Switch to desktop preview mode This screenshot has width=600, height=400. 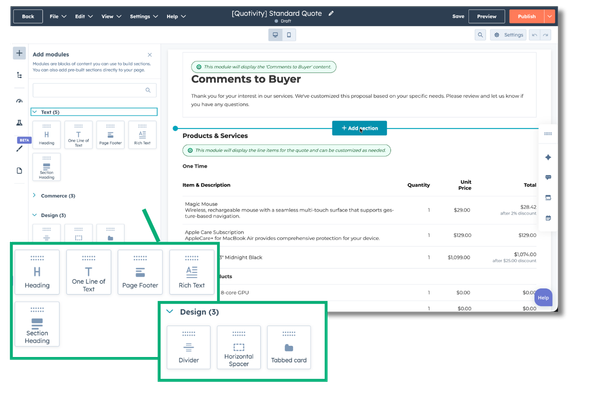tap(275, 35)
